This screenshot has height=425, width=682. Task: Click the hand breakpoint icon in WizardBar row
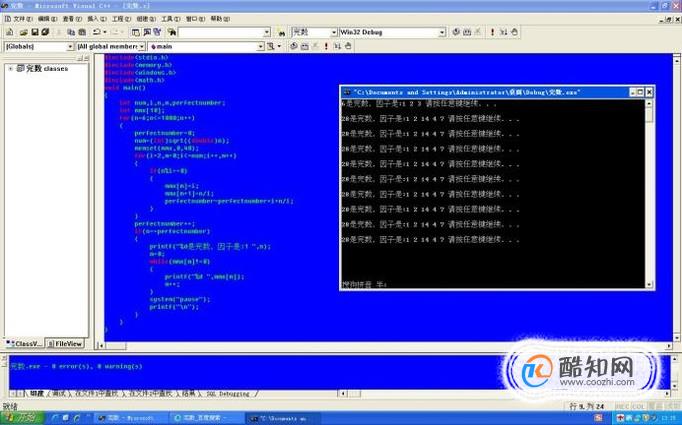point(348,46)
